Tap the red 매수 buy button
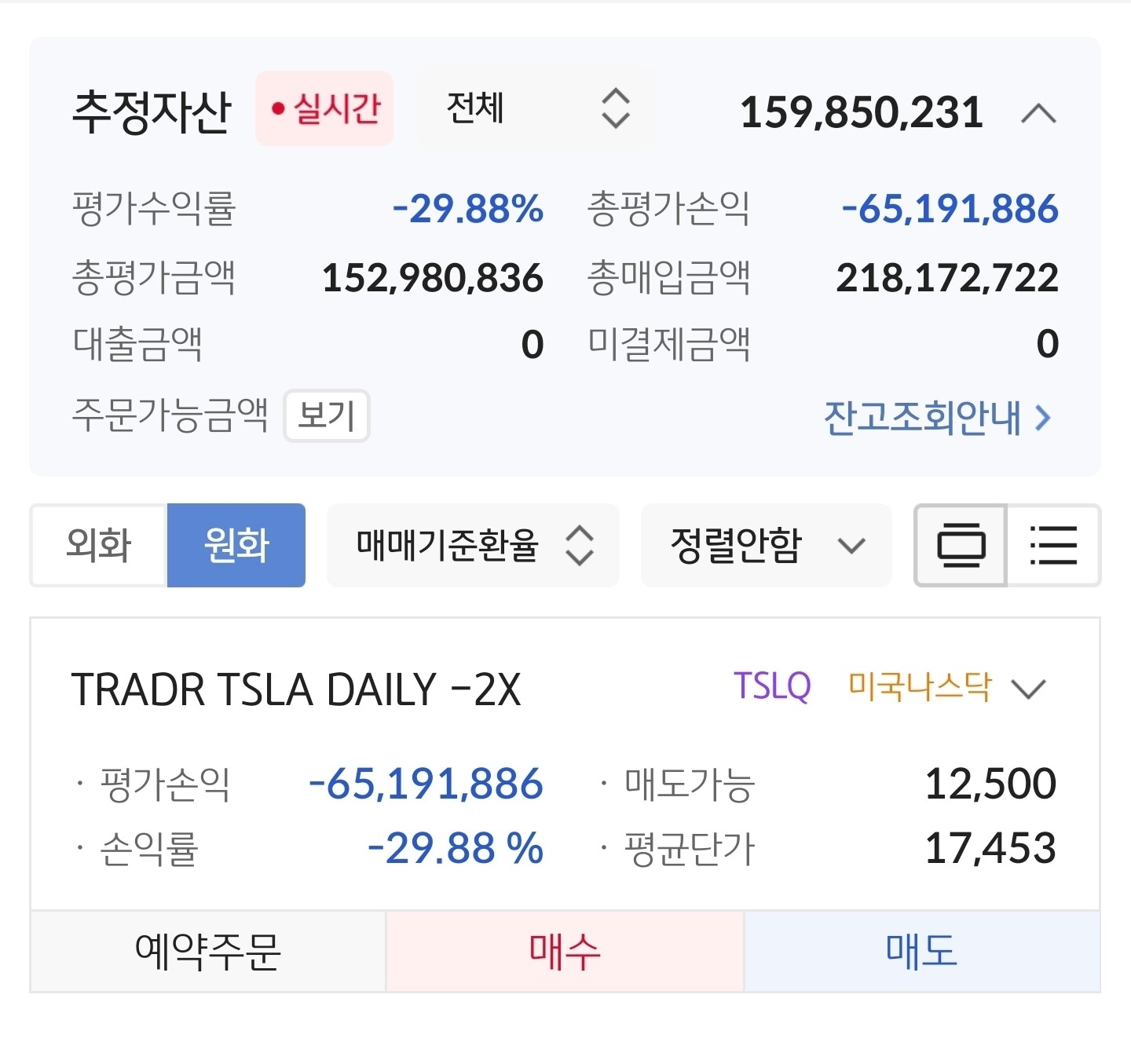1131x1064 pixels. 565,952
